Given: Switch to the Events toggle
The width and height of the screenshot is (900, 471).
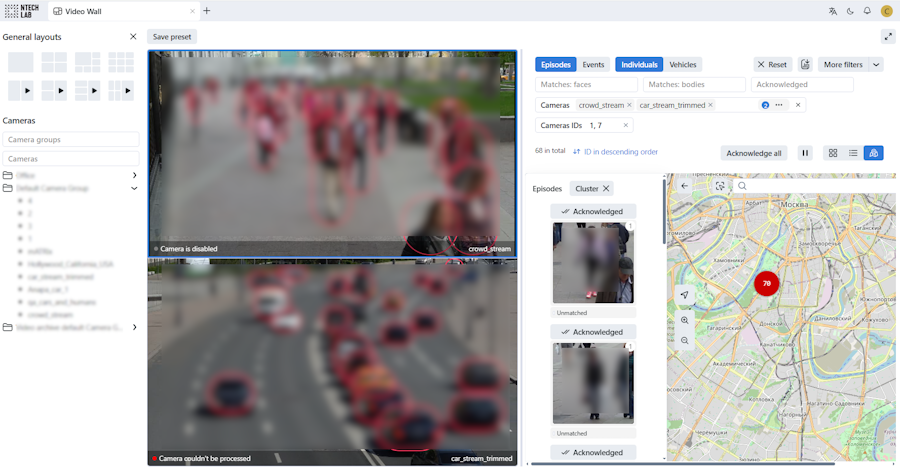Looking at the screenshot, I should [x=593, y=65].
